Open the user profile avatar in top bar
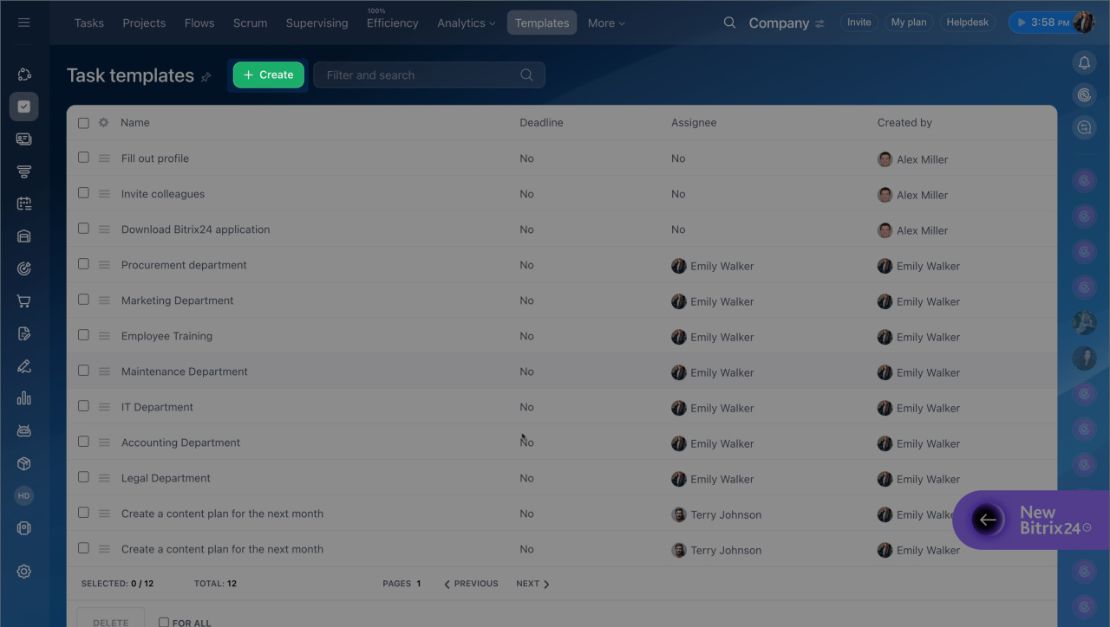1110x627 pixels. point(1083,23)
